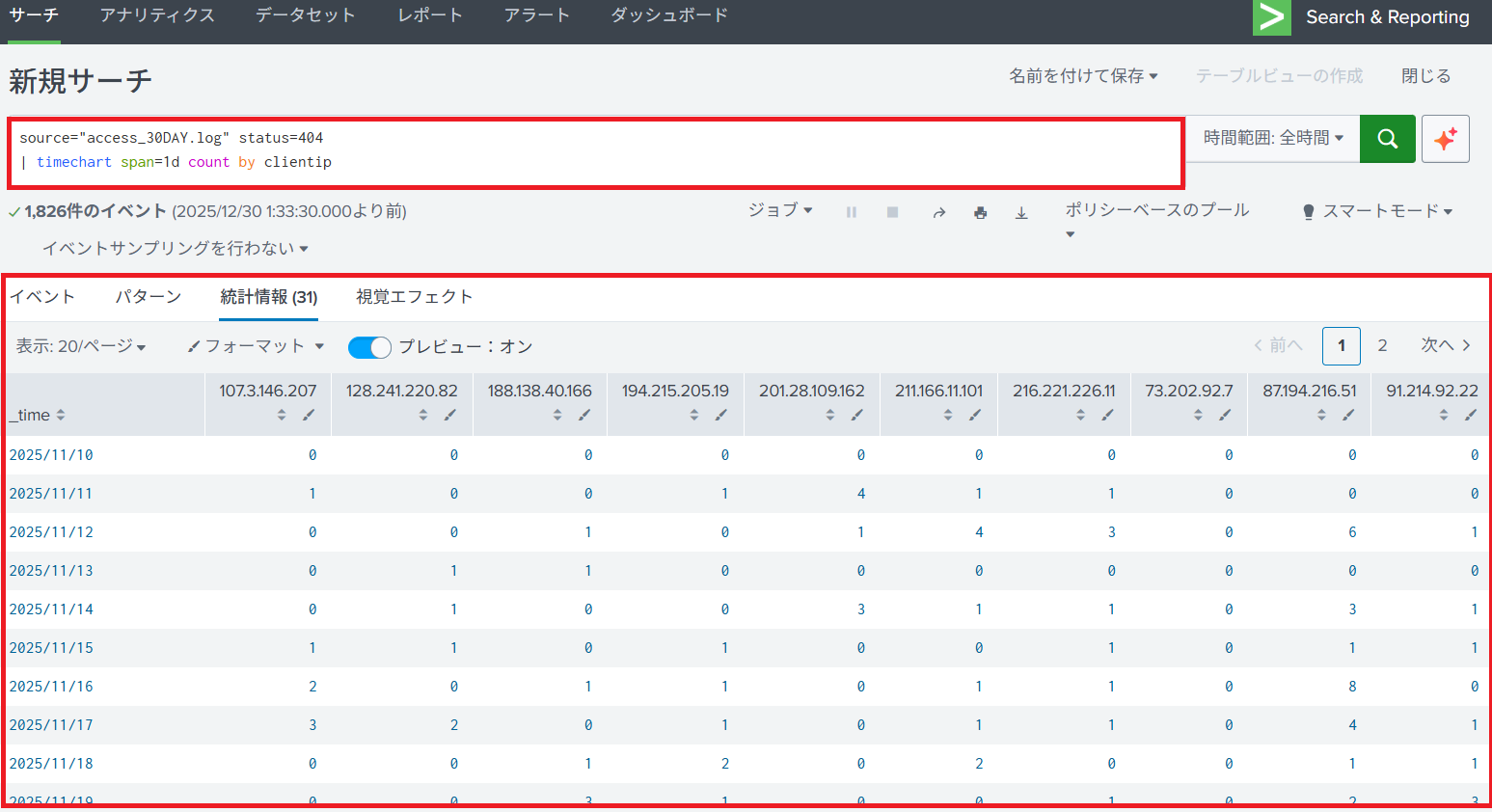Go to page 2 of results

click(1382, 346)
